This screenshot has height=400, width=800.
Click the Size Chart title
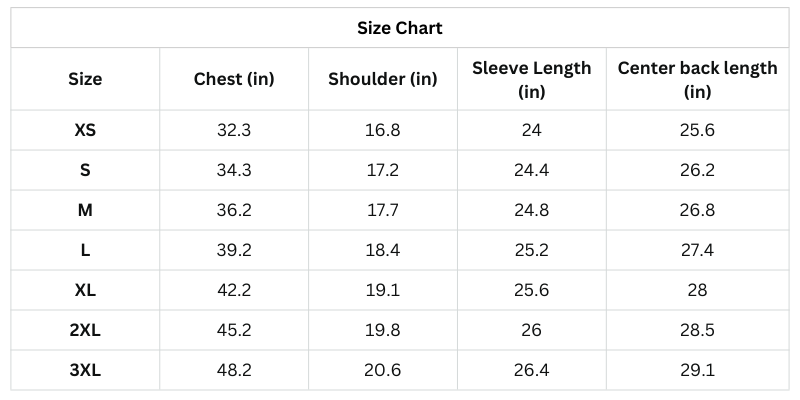(x=400, y=28)
